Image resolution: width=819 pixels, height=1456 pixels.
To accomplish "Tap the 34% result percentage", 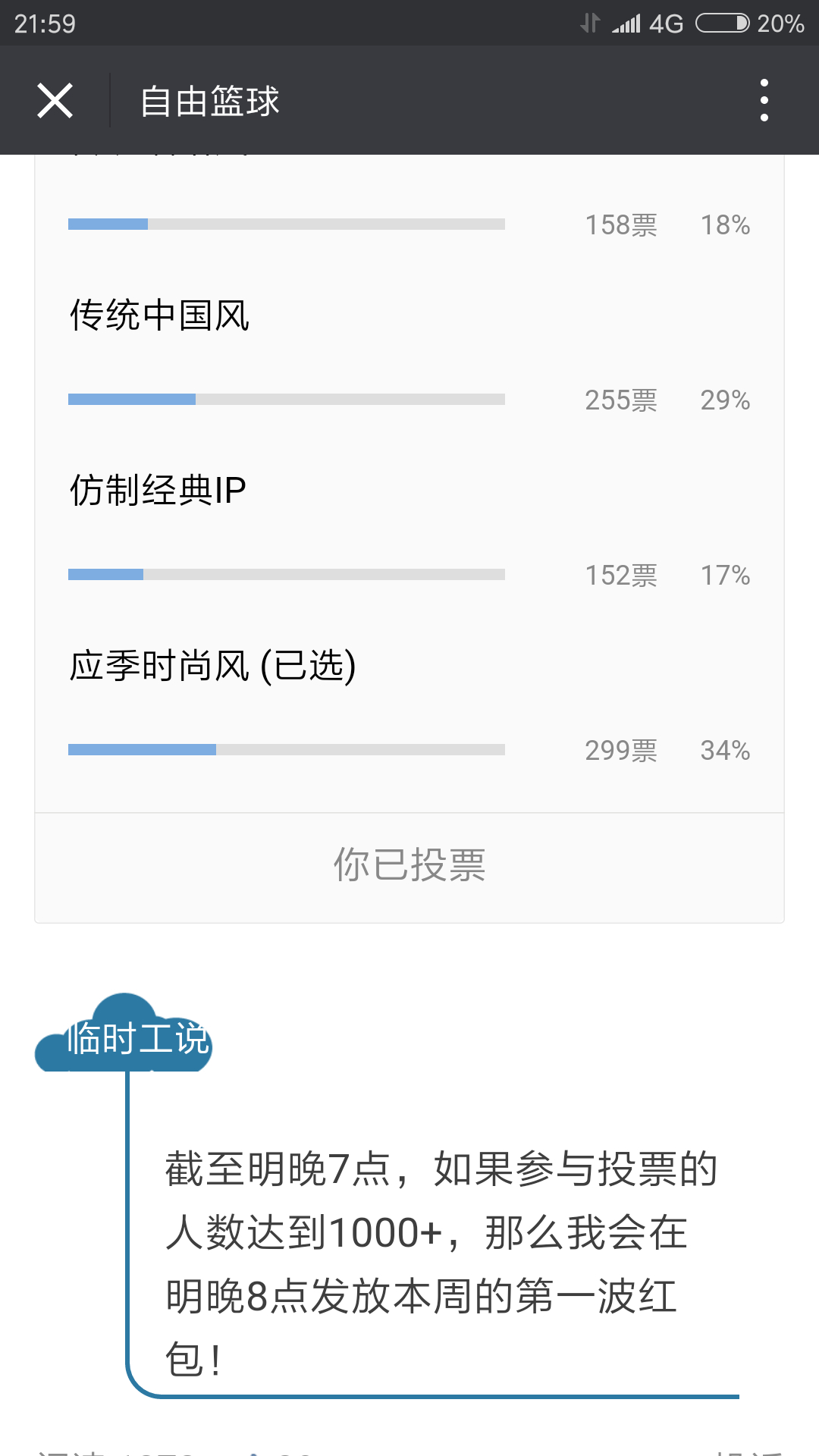I will tap(725, 751).
